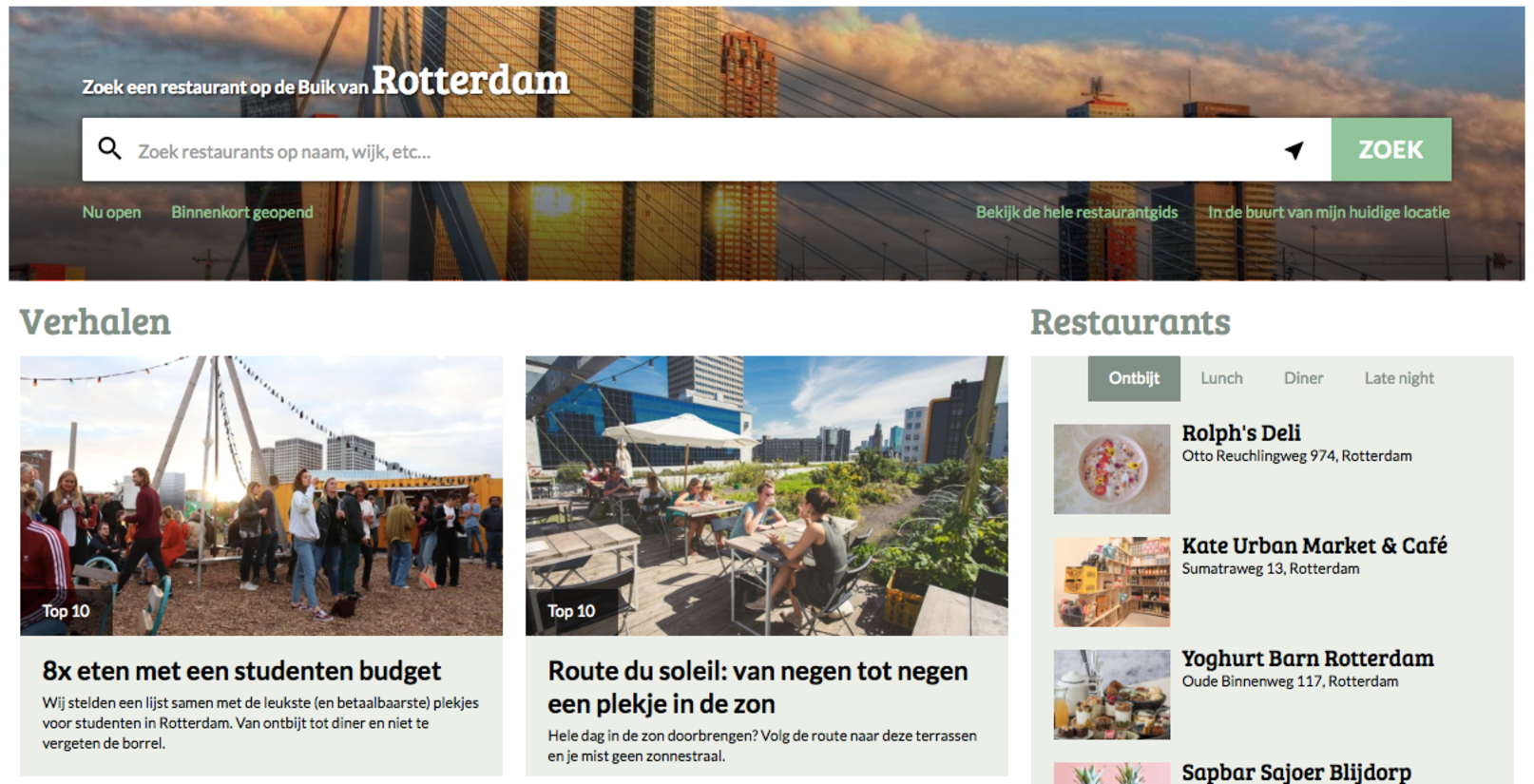This screenshot has height=784, width=1534.
Task: Open the Binnenkort geopend link
Action: point(241,212)
